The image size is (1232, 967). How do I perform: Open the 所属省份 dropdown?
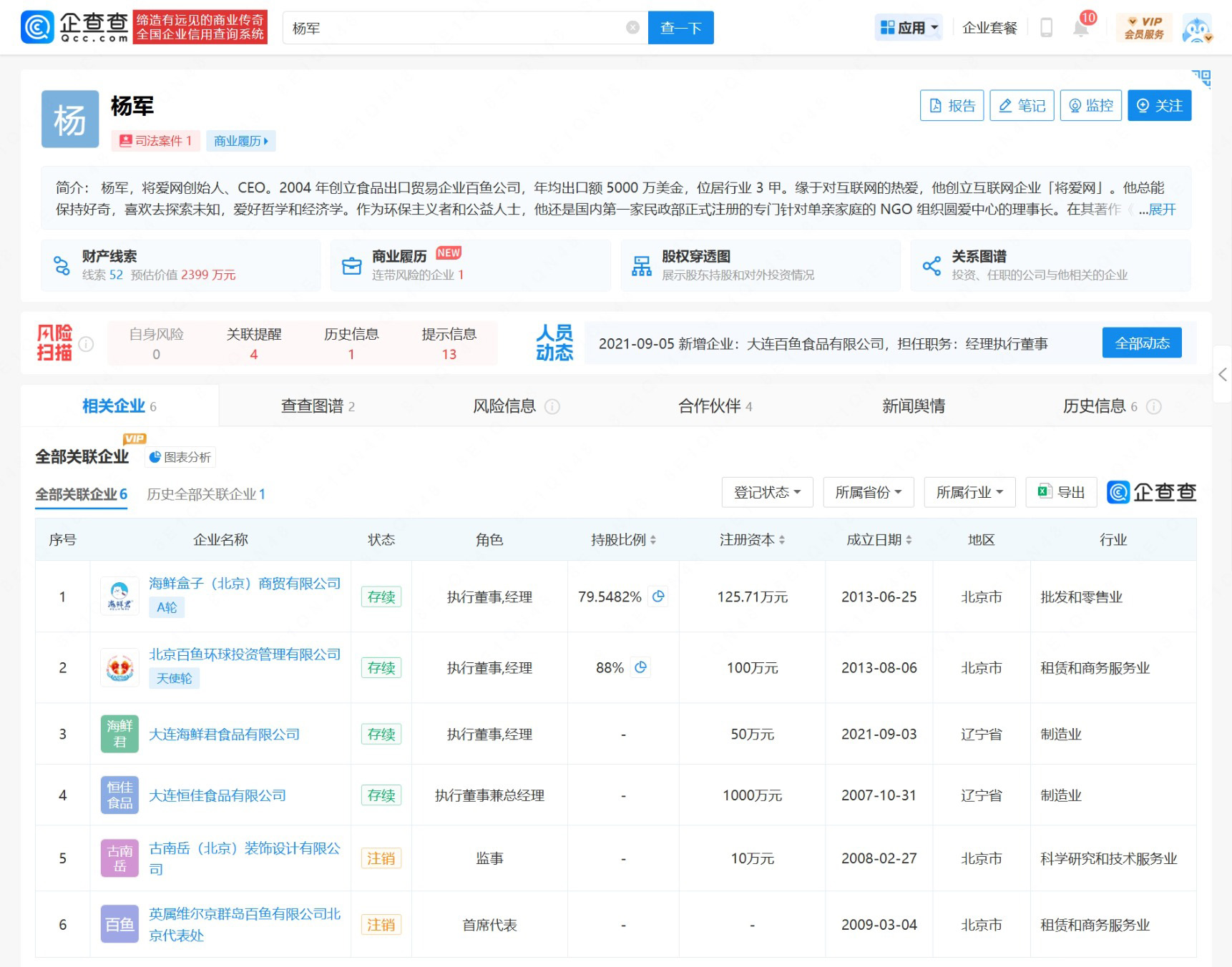[868, 492]
